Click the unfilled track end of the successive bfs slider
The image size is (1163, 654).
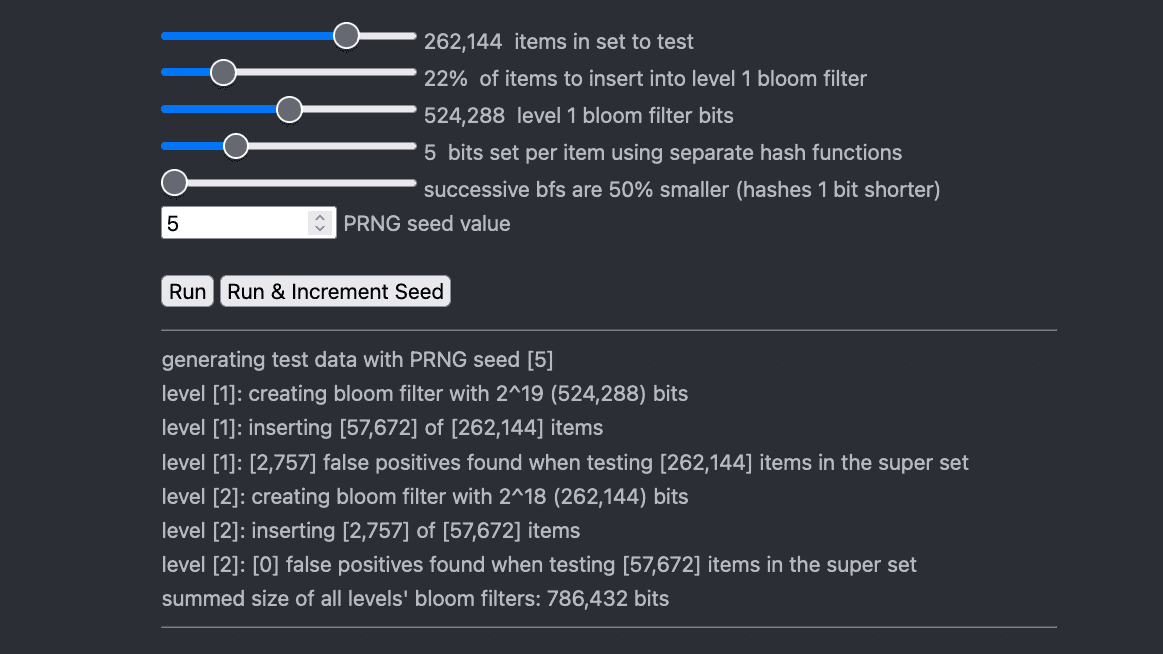coord(400,183)
